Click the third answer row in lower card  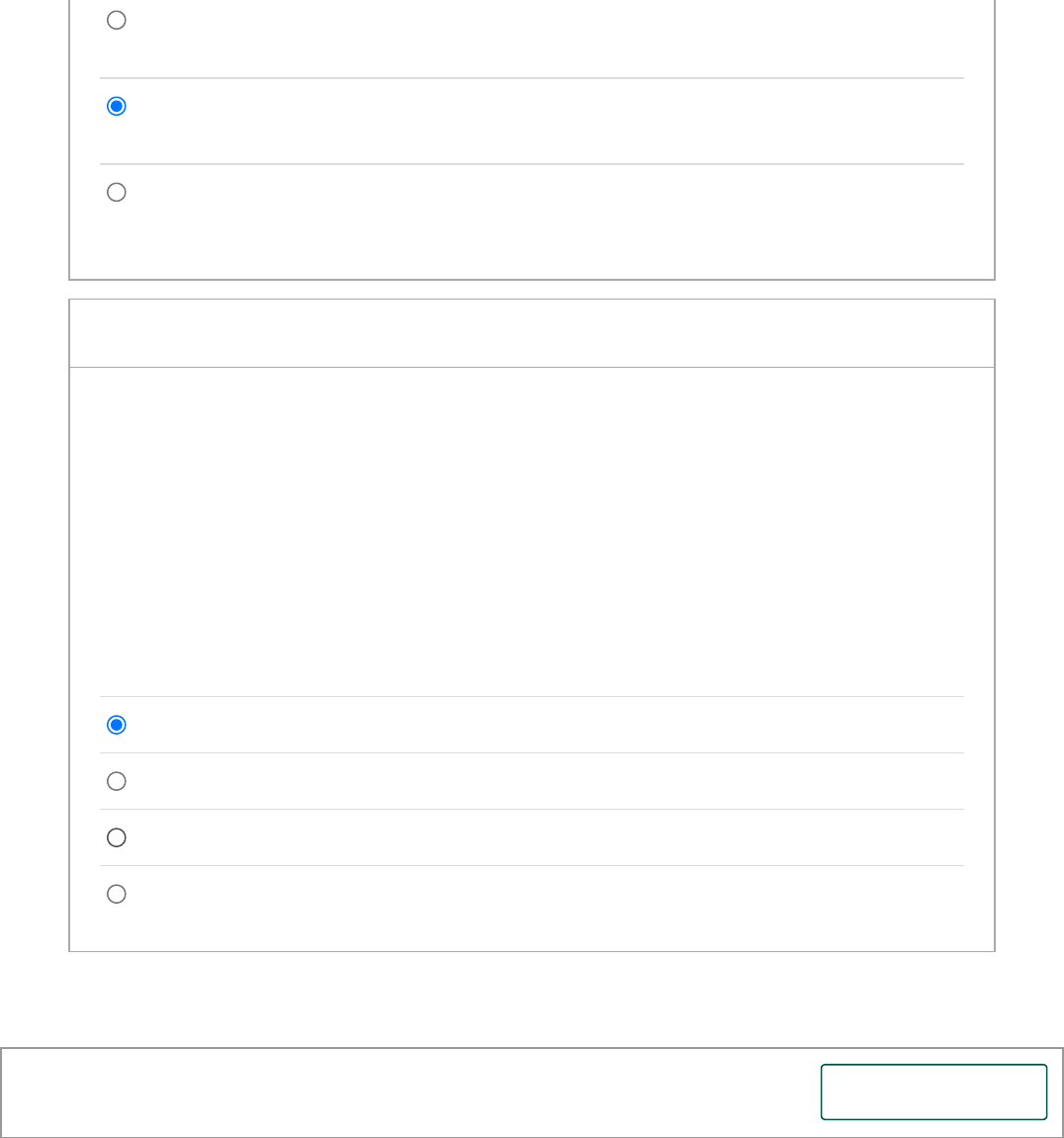534,837
